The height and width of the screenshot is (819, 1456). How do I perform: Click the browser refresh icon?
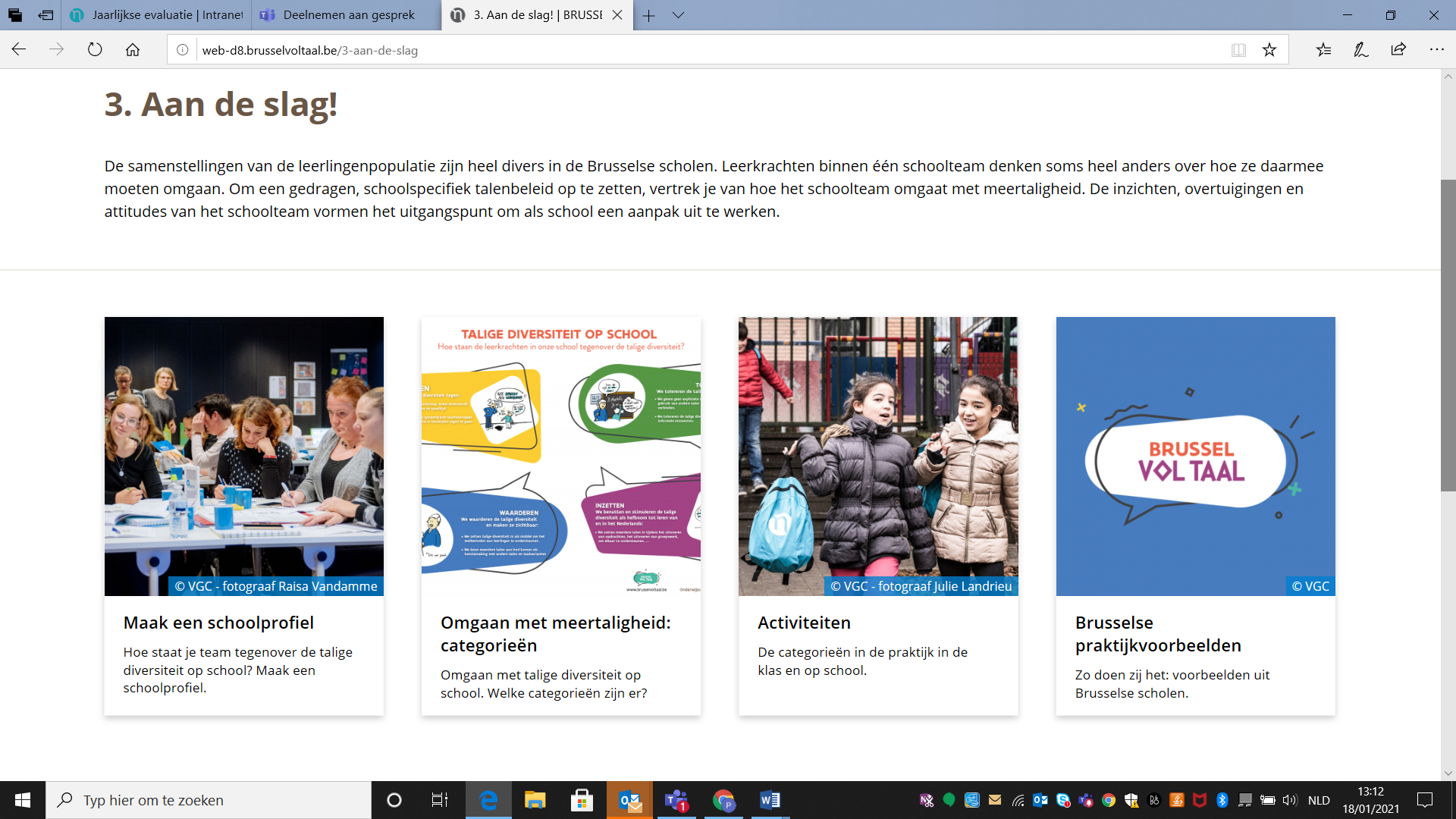coord(95,50)
